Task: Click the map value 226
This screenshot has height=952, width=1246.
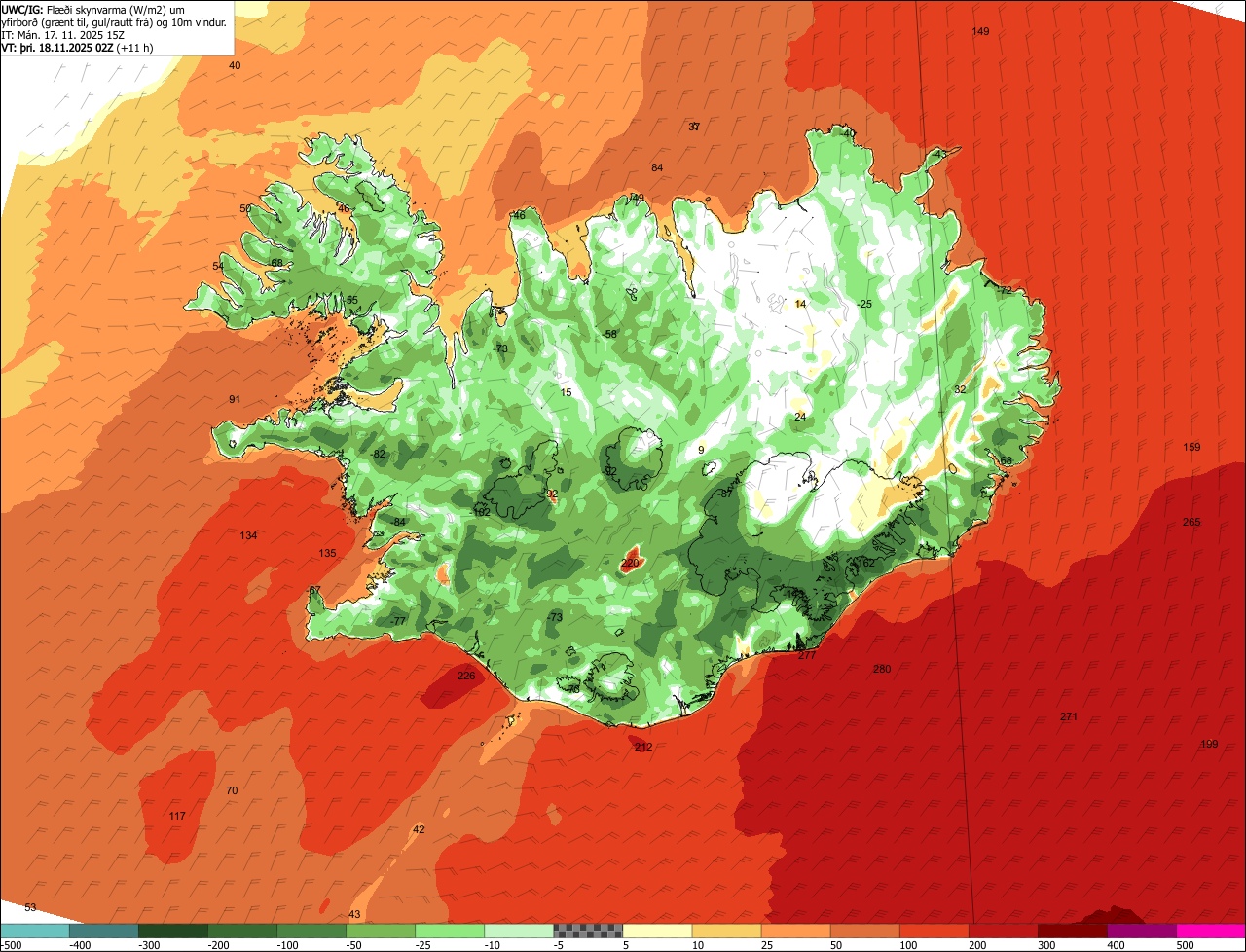Action: click(466, 676)
